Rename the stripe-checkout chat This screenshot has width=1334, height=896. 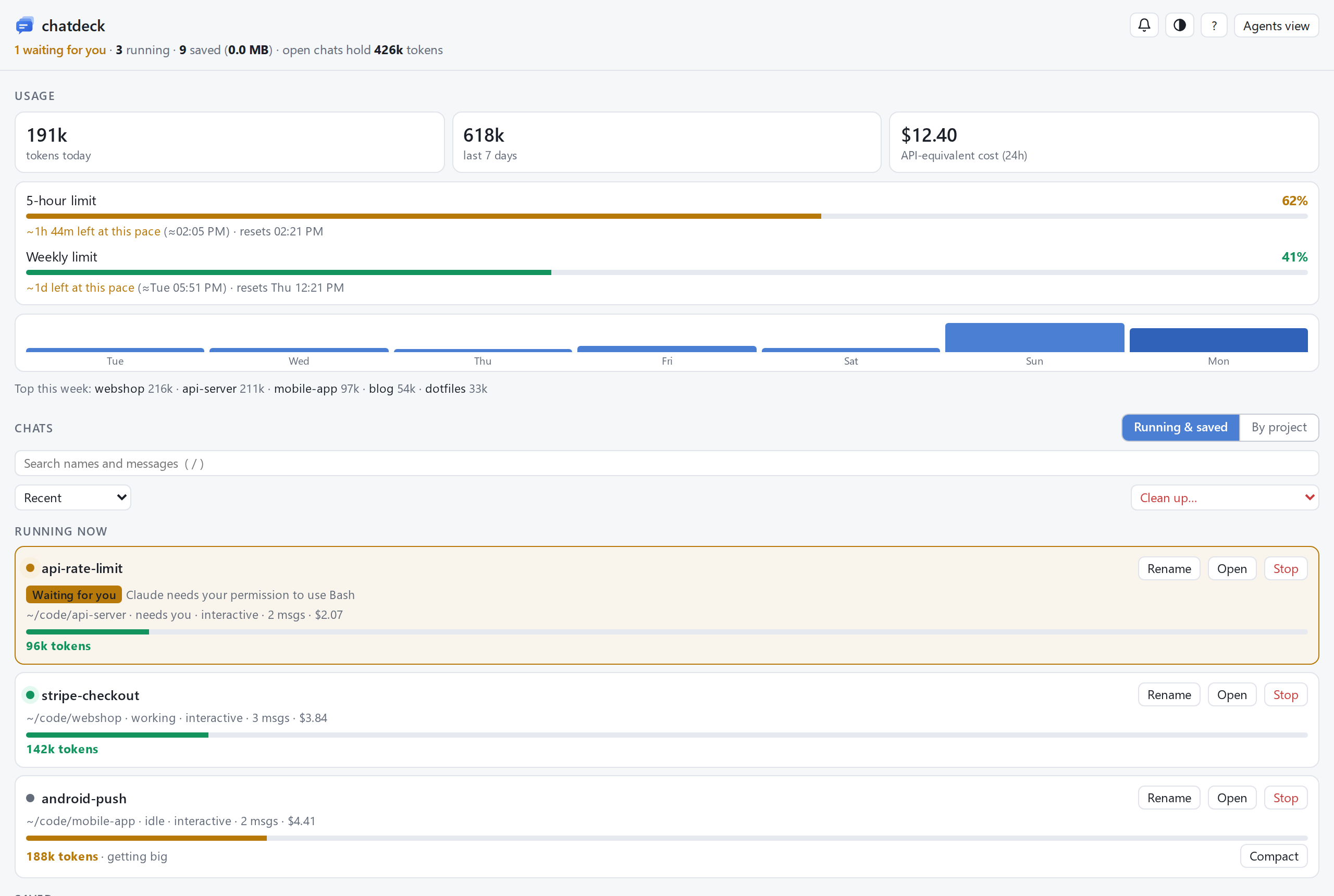pyautogui.click(x=1169, y=695)
